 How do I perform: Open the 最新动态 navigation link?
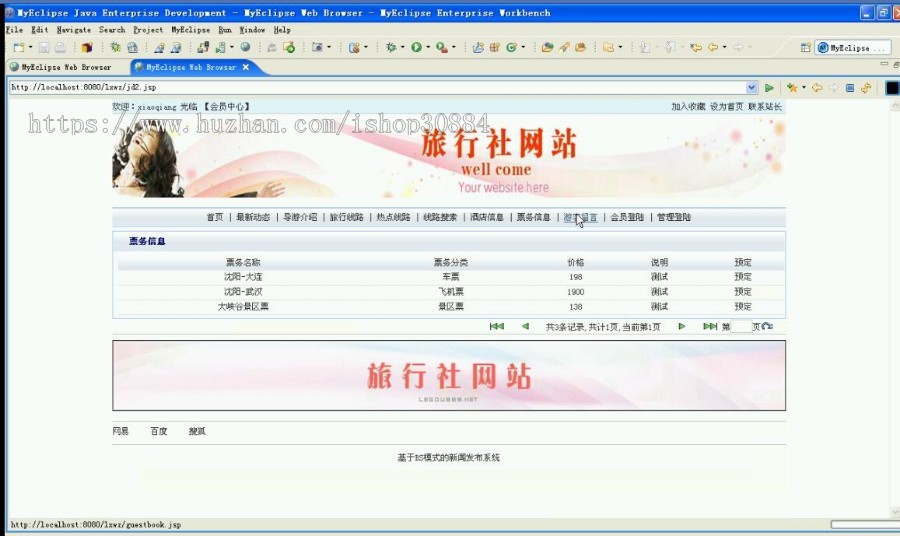[253, 217]
